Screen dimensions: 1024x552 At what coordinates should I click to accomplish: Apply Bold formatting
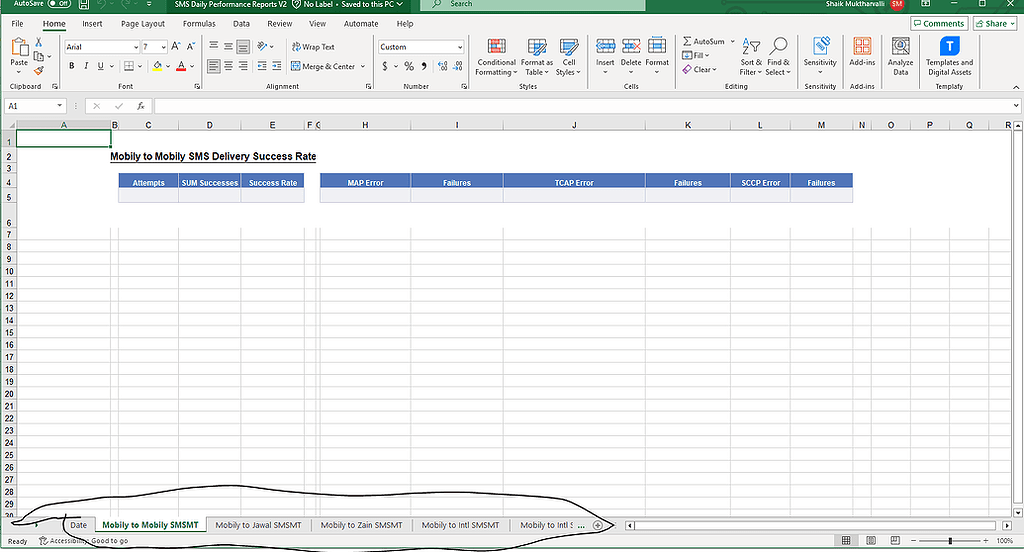[x=72, y=66]
